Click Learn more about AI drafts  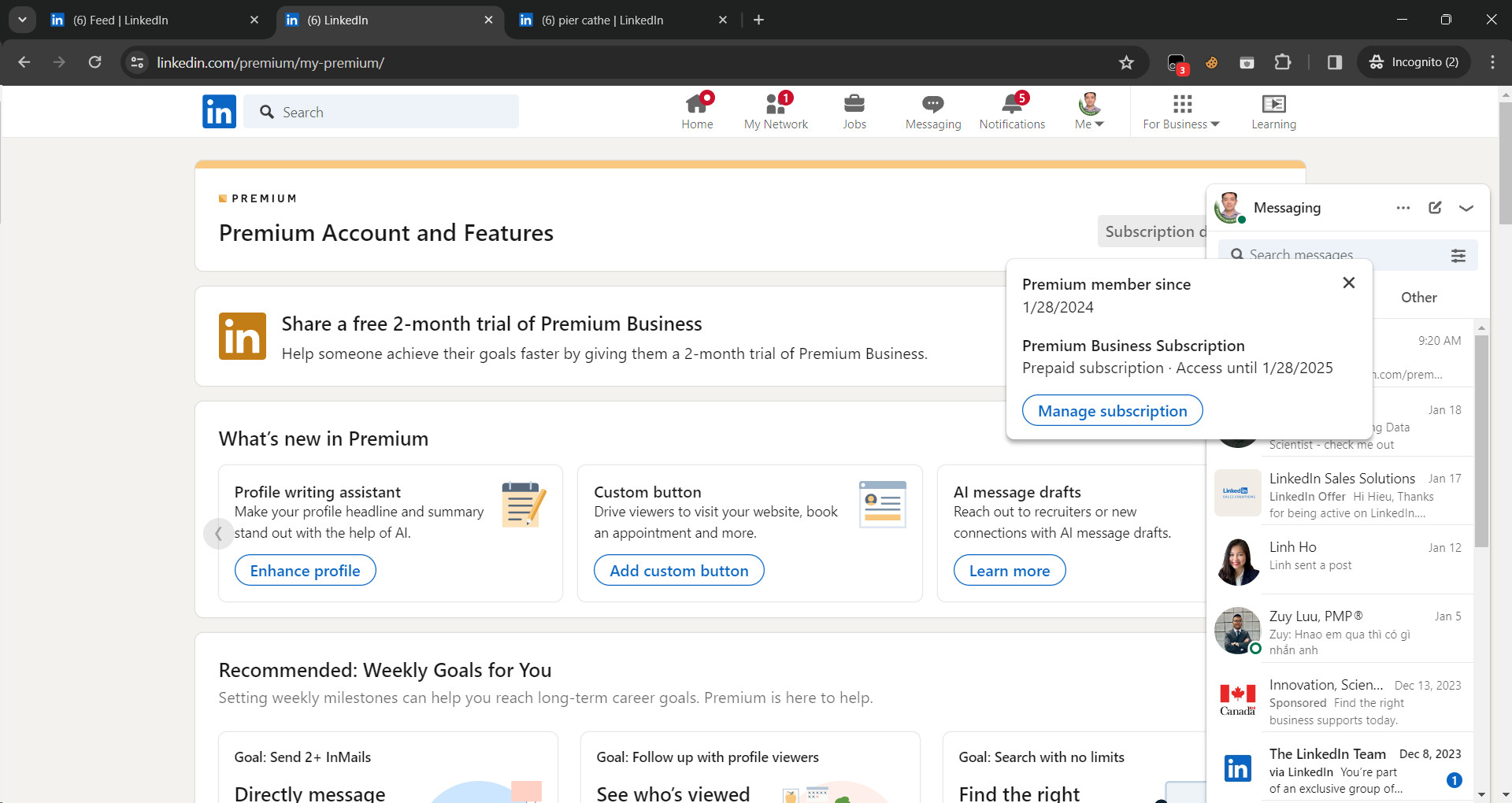point(1010,571)
